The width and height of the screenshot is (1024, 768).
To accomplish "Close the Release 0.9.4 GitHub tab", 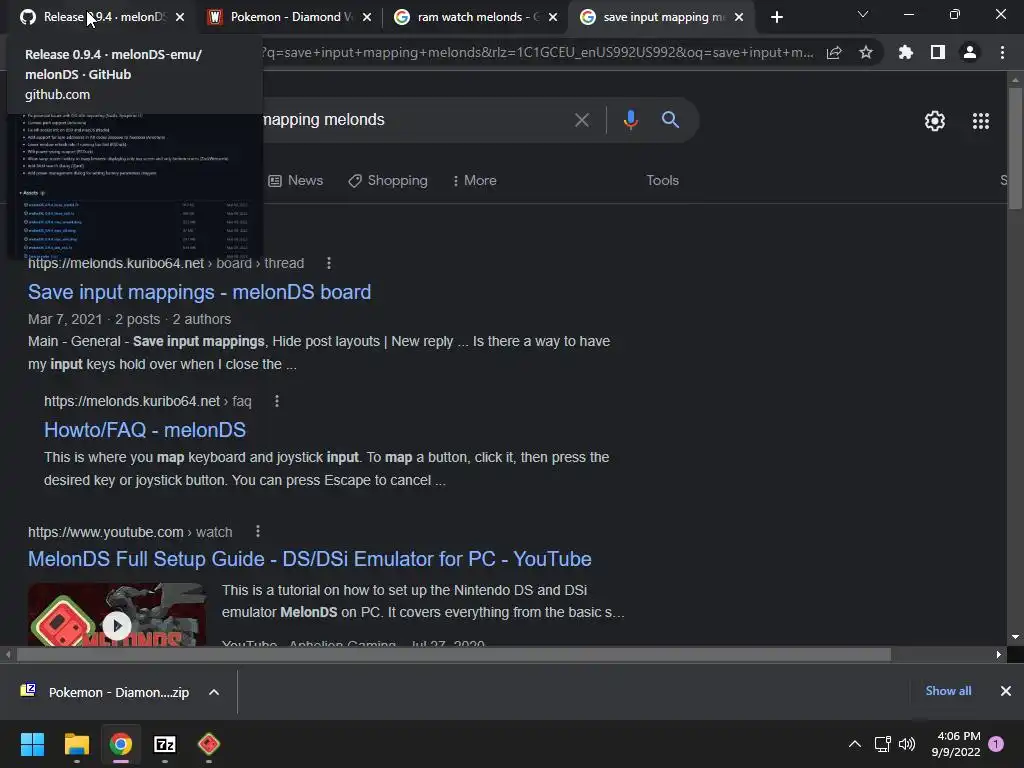I will 180,17.
